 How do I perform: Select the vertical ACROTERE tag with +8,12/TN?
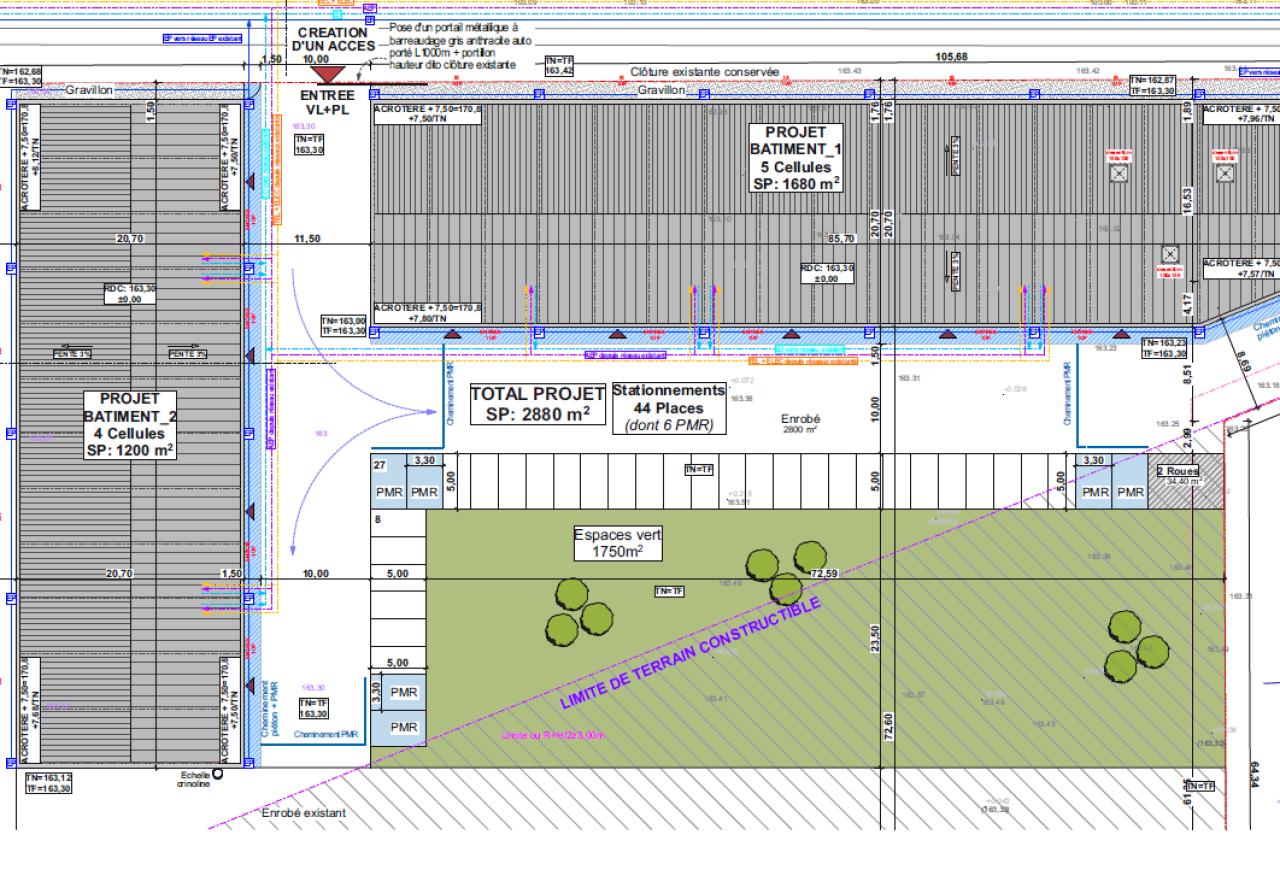click(30, 157)
